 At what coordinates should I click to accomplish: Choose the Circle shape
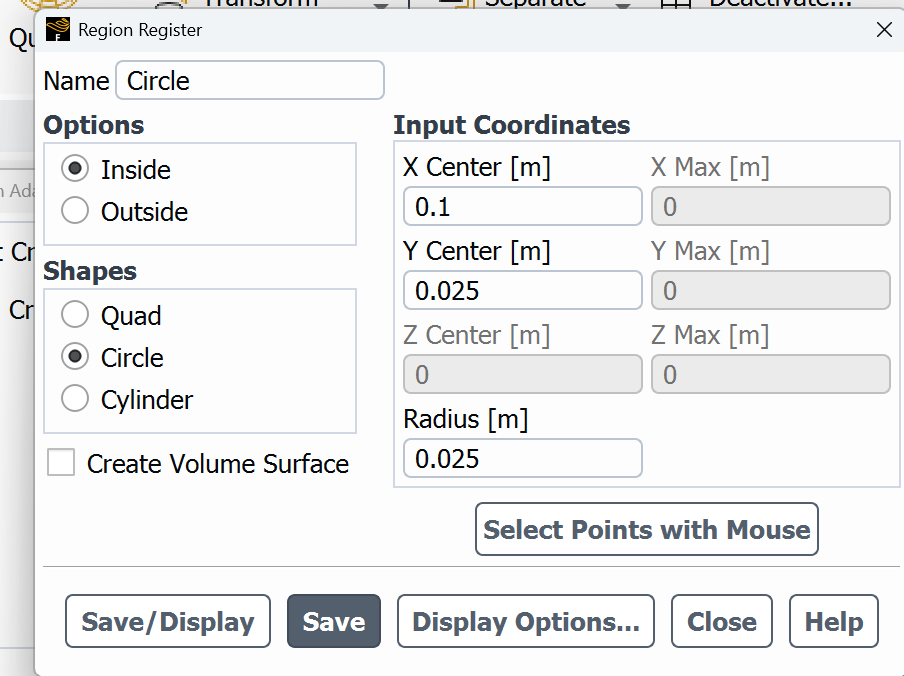75,357
